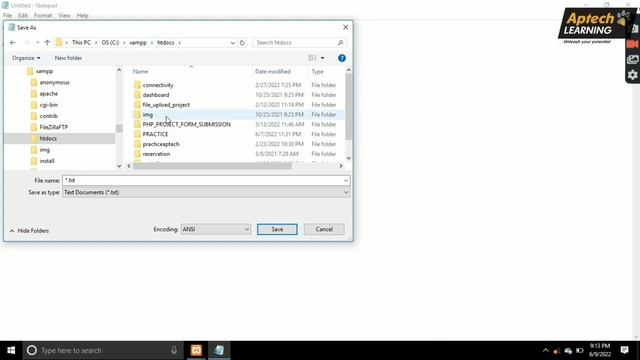This screenshot has width=640, height=360.
Task: Change view layout icon
Action: (312, 58)
